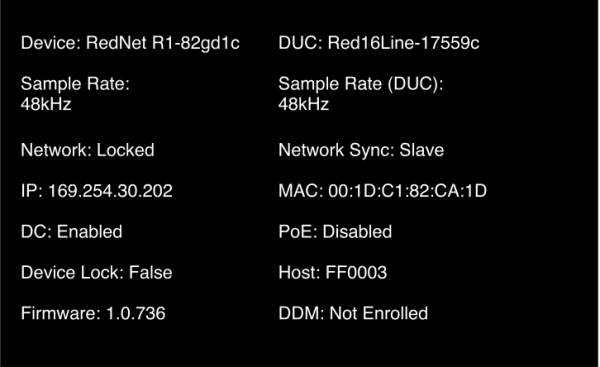Select the MAC address 00:1D:C1:82:CA:1D
600x367 pixels.
(383, 191)
